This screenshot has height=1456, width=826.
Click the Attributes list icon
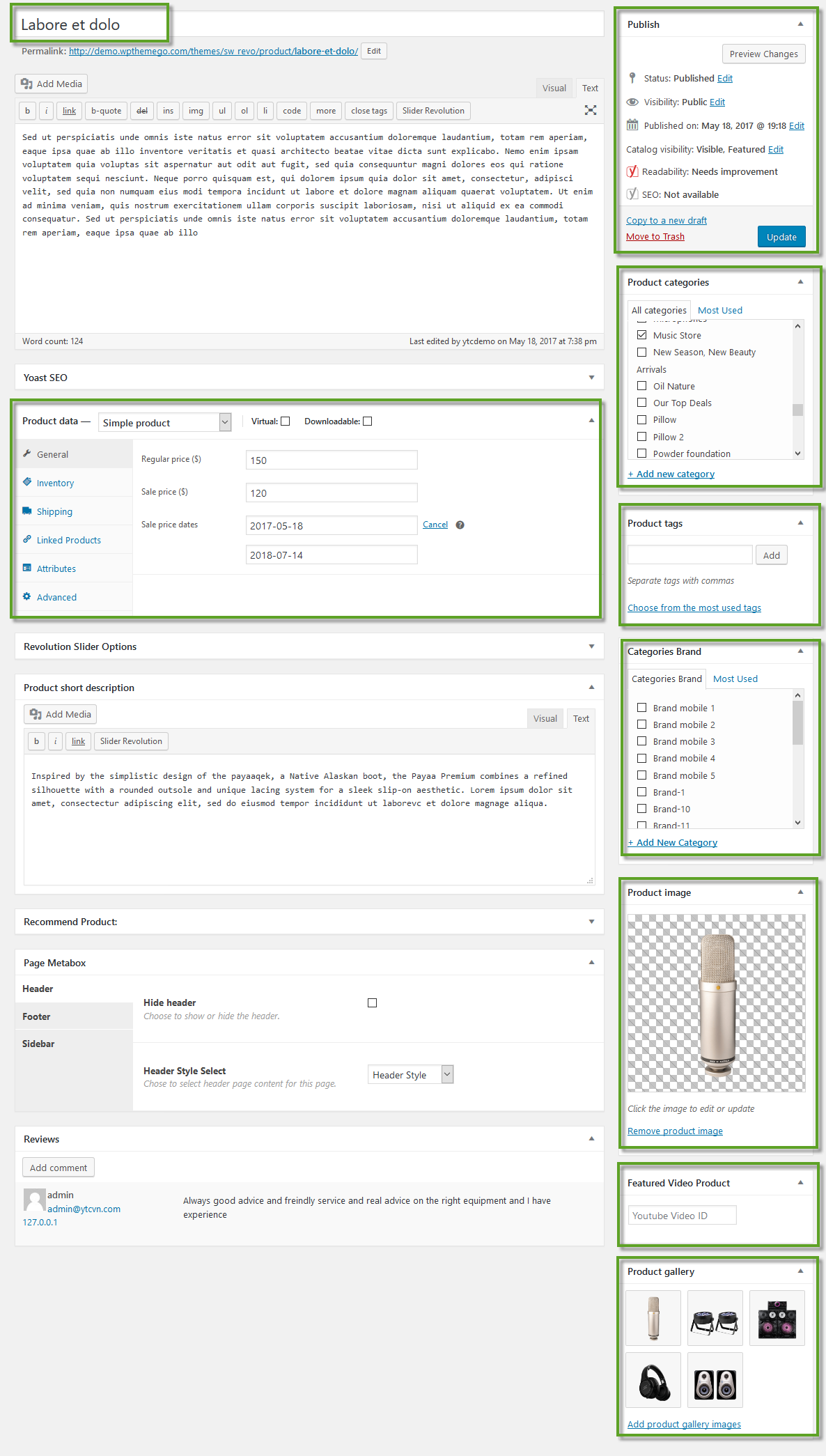(x=27, y=568)
